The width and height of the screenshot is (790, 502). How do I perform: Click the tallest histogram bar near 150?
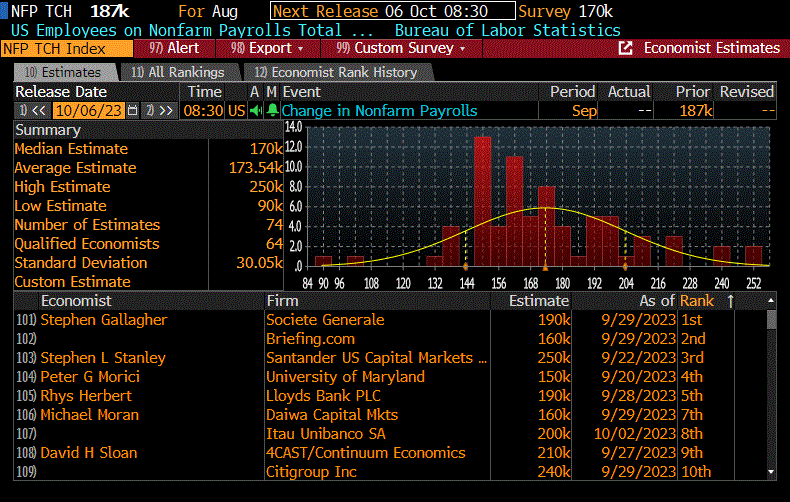[483, 201]
